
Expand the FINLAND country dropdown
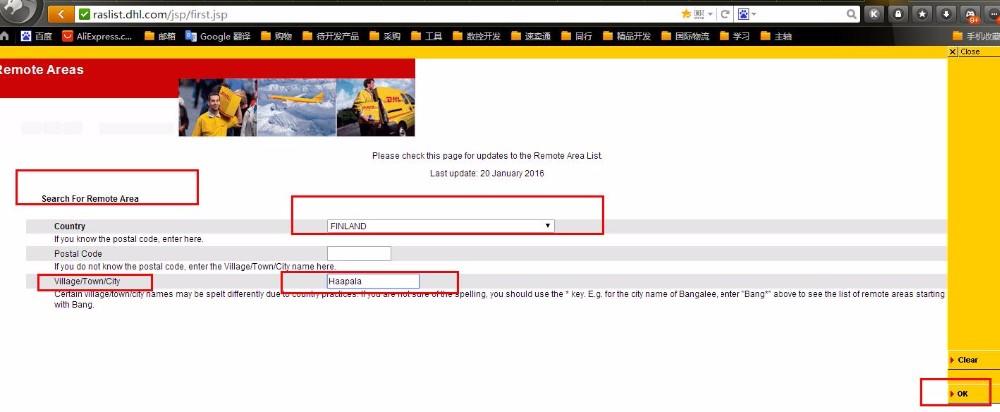pyautogui.click(x=440, y=226)
